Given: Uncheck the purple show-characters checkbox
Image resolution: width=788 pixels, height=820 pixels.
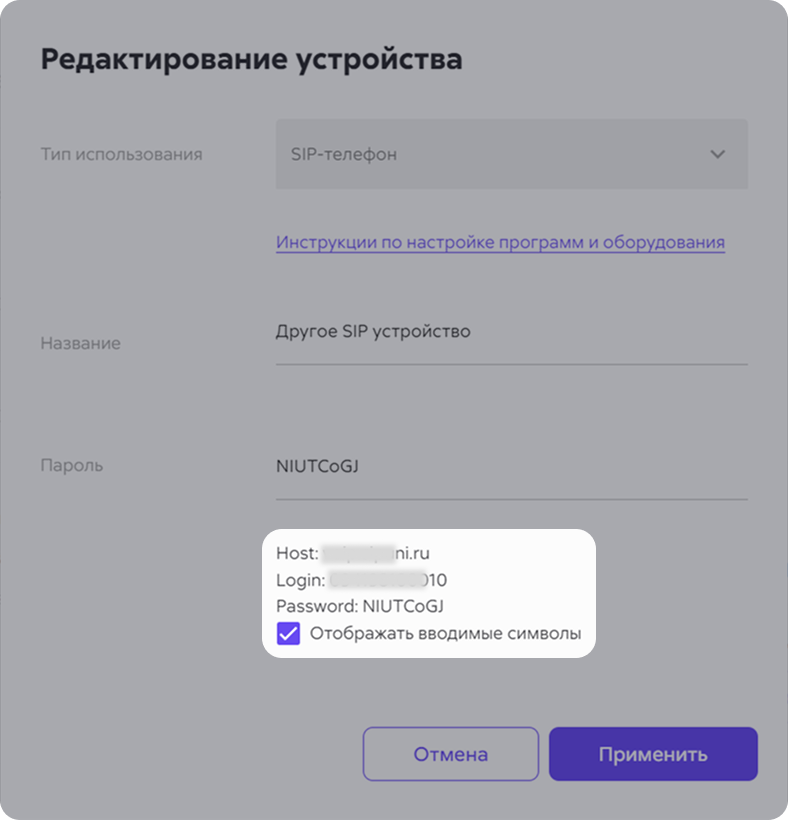Looking at the screenshot, I should [x=288, y=633].
